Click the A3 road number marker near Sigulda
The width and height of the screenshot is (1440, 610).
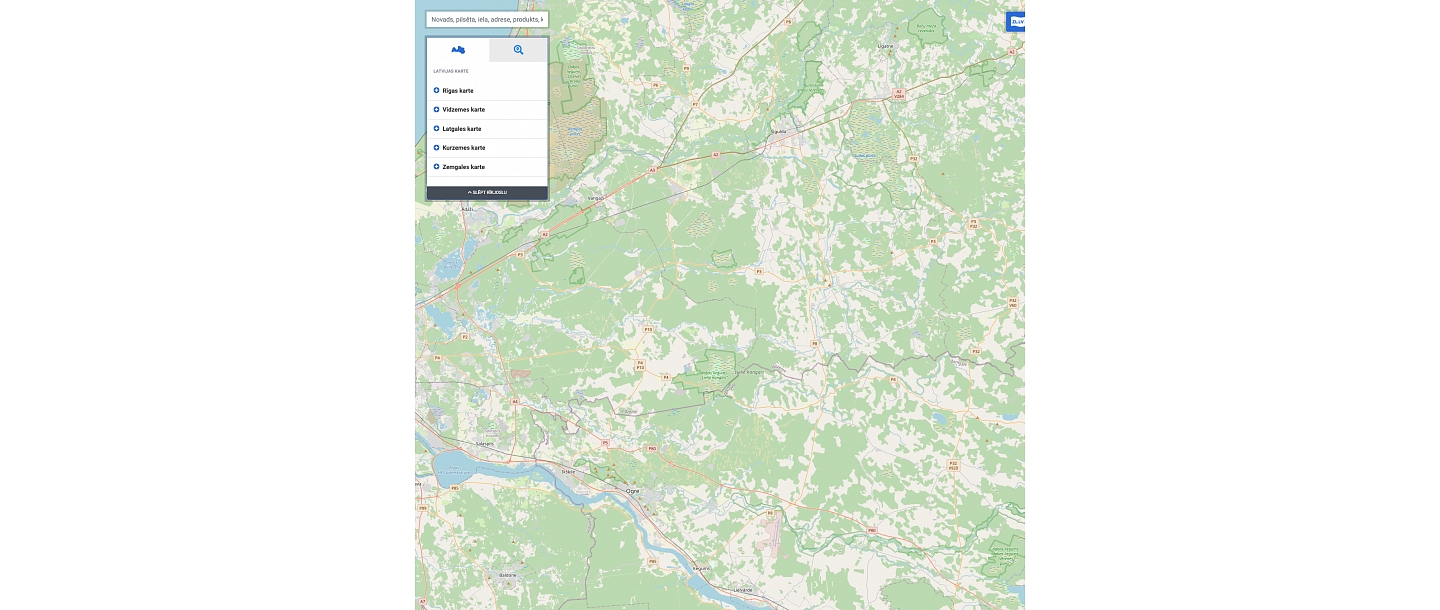click(x=653, y=169)
